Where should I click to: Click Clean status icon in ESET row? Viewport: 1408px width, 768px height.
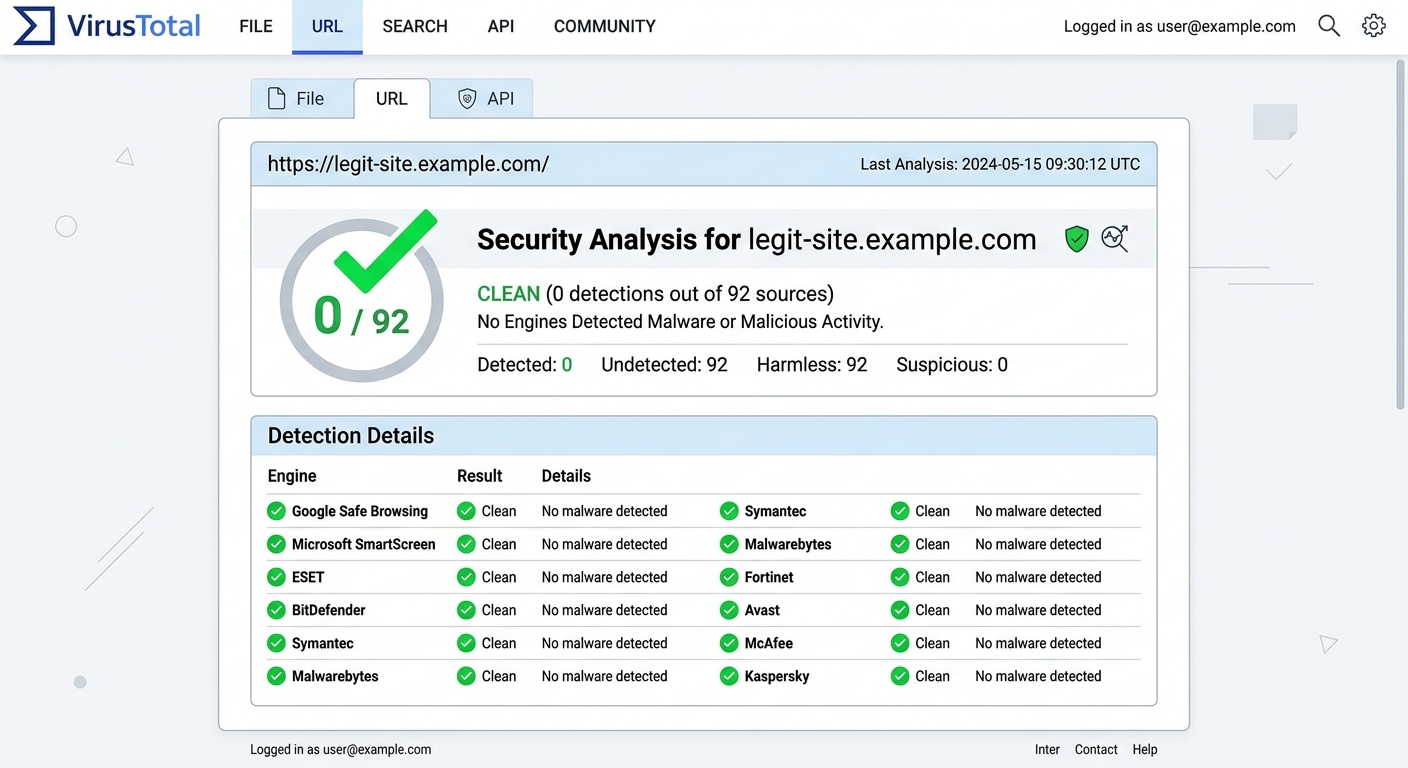pos(466,577)
